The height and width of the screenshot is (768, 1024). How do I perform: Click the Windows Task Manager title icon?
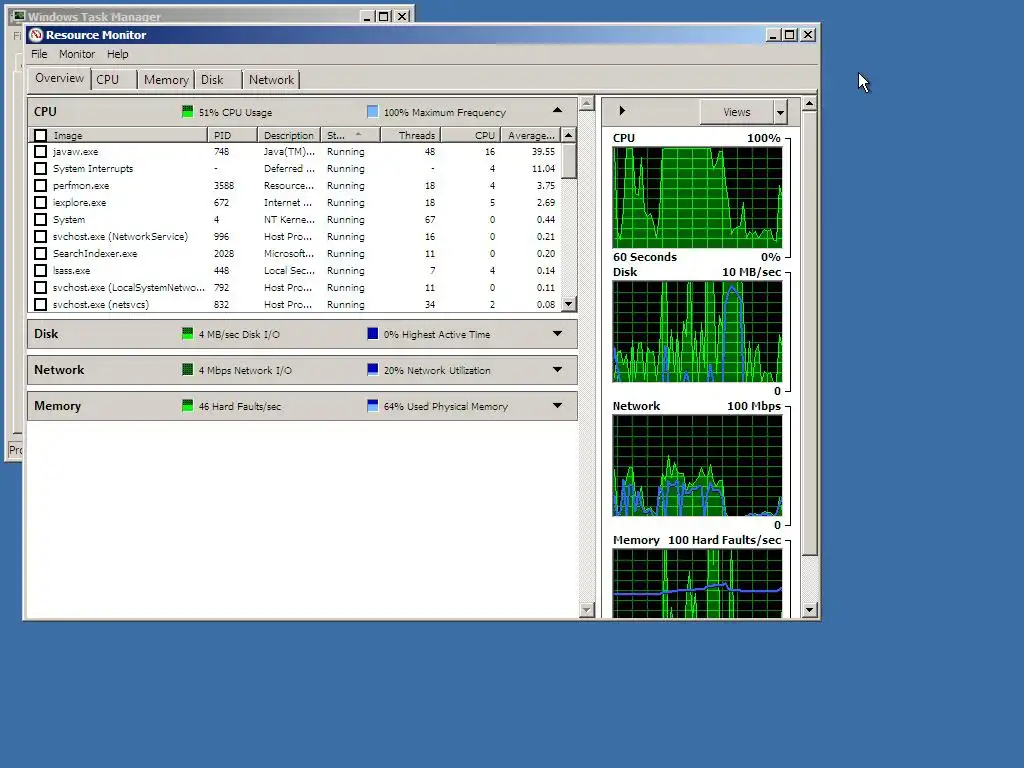point(18,16)
